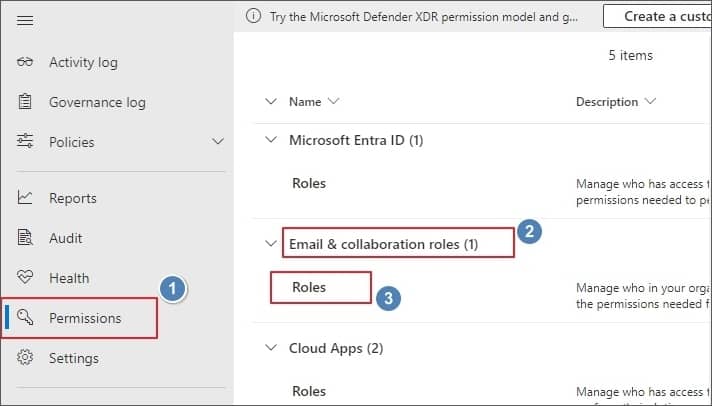The height and width of the screenshot is (406, 712).
Task: Click the Entra ID Roles description text
Action: 643,192
